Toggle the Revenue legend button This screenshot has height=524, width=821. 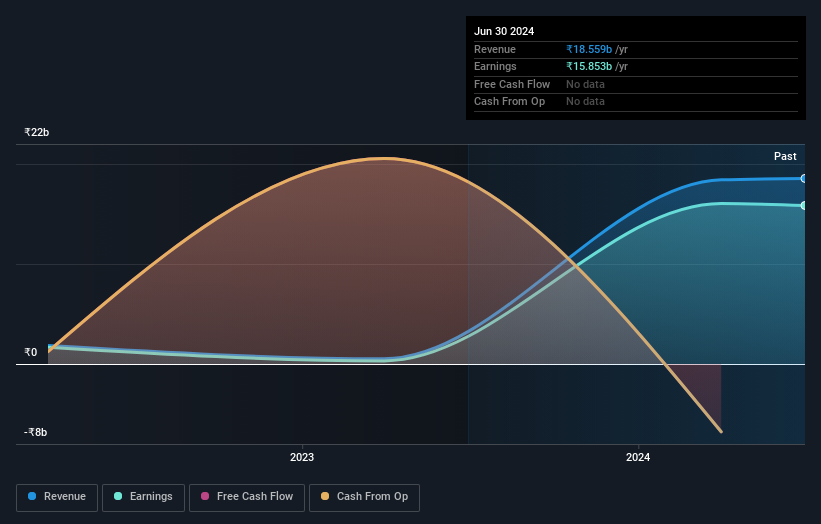57,497
